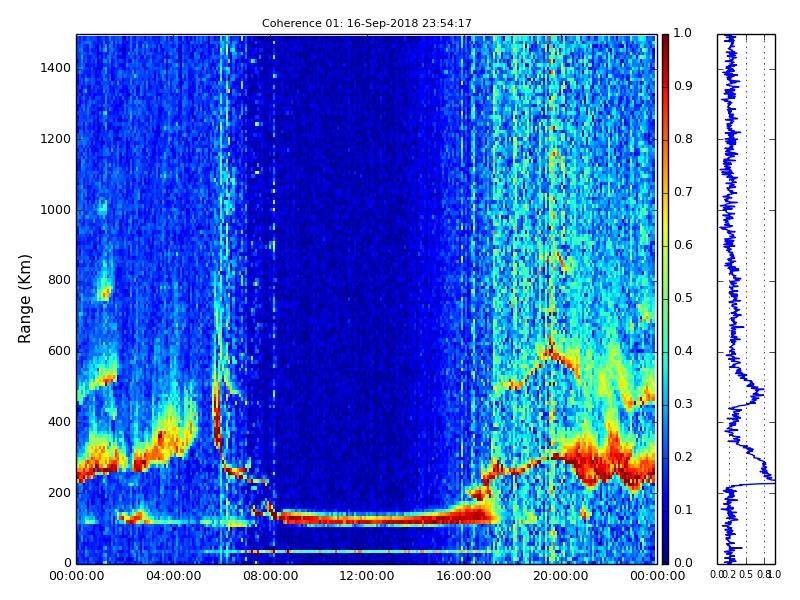Click the plot title 'Coherence 01: 16-Sep-2018 23:54:17'
The width and height of the screenshot is (800, 600).
click(x=366, y=23)
